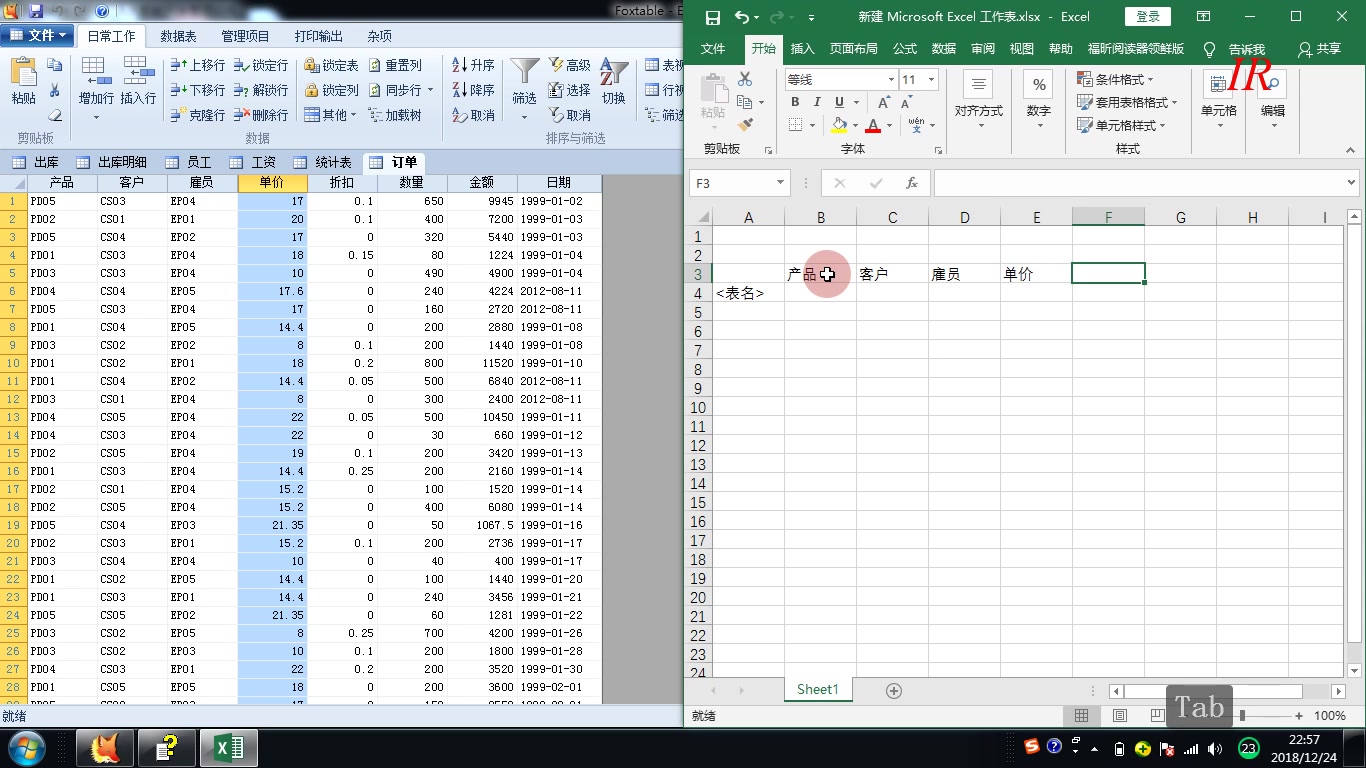Screen dimensions: 1366x768
Task: Click 锁定表 lock table
Action: [x=331, y=65]
